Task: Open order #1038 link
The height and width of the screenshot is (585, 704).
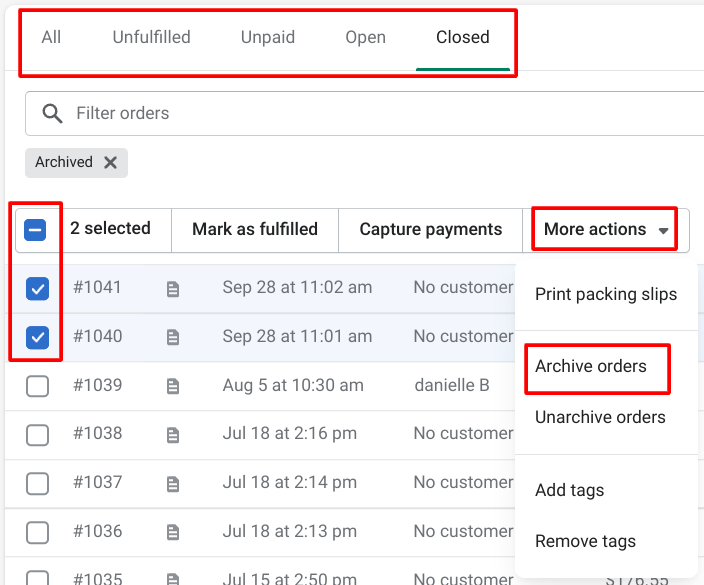Action: coord(97,434)
